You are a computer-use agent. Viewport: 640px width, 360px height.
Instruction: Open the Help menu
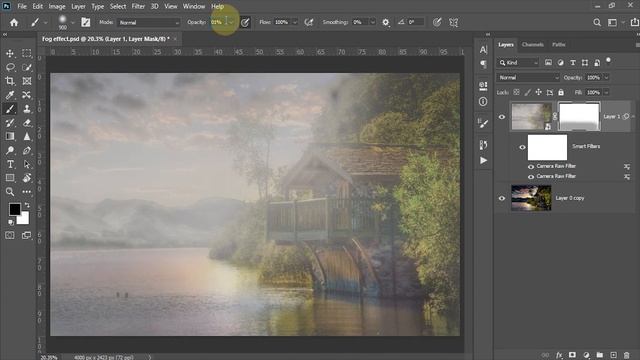(x=218, y=7)
